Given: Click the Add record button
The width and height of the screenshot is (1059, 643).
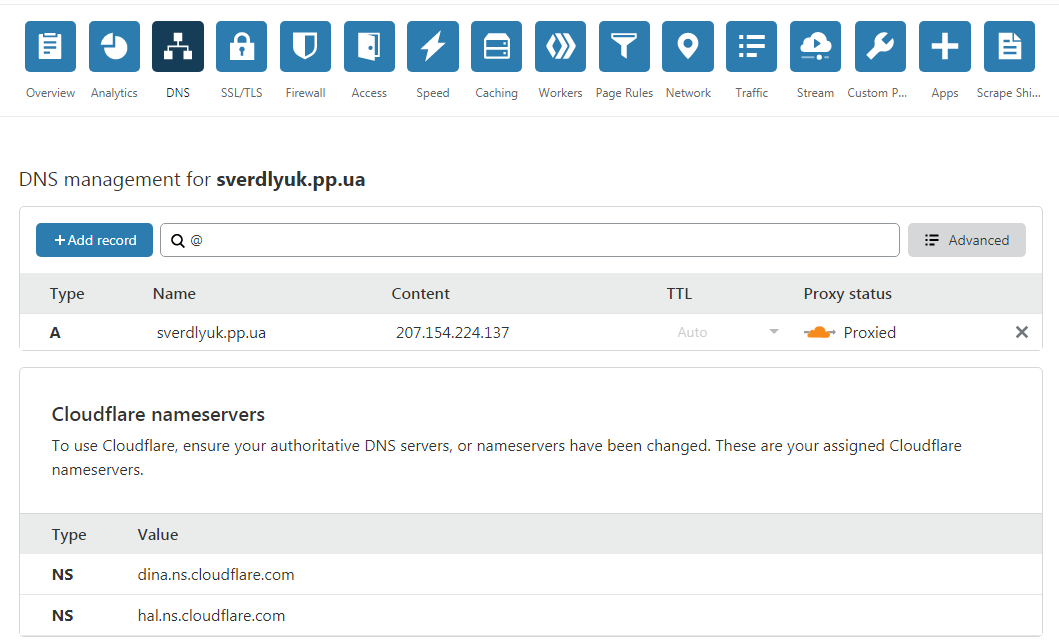Looking at the screenshot, I should coord(95,240).
